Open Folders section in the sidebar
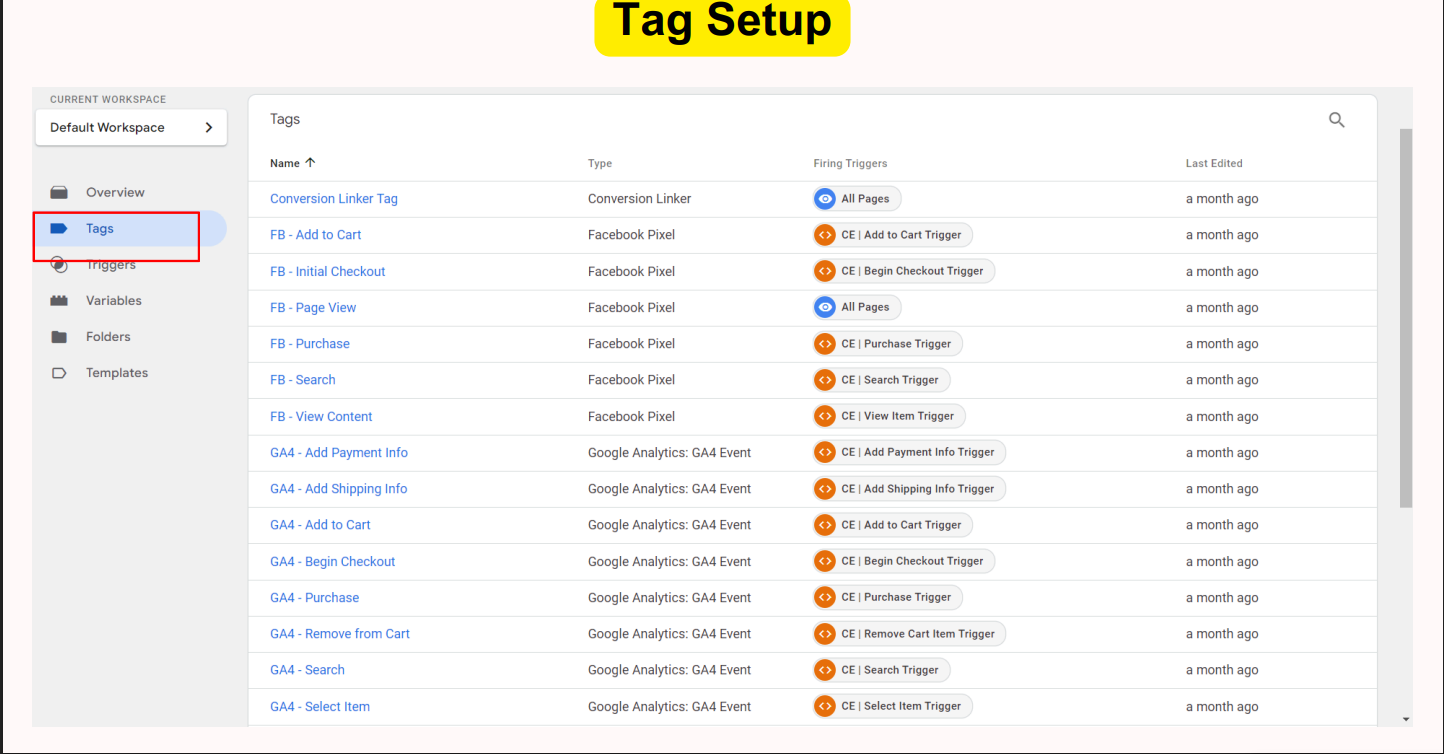 click(x=108, y=337)
